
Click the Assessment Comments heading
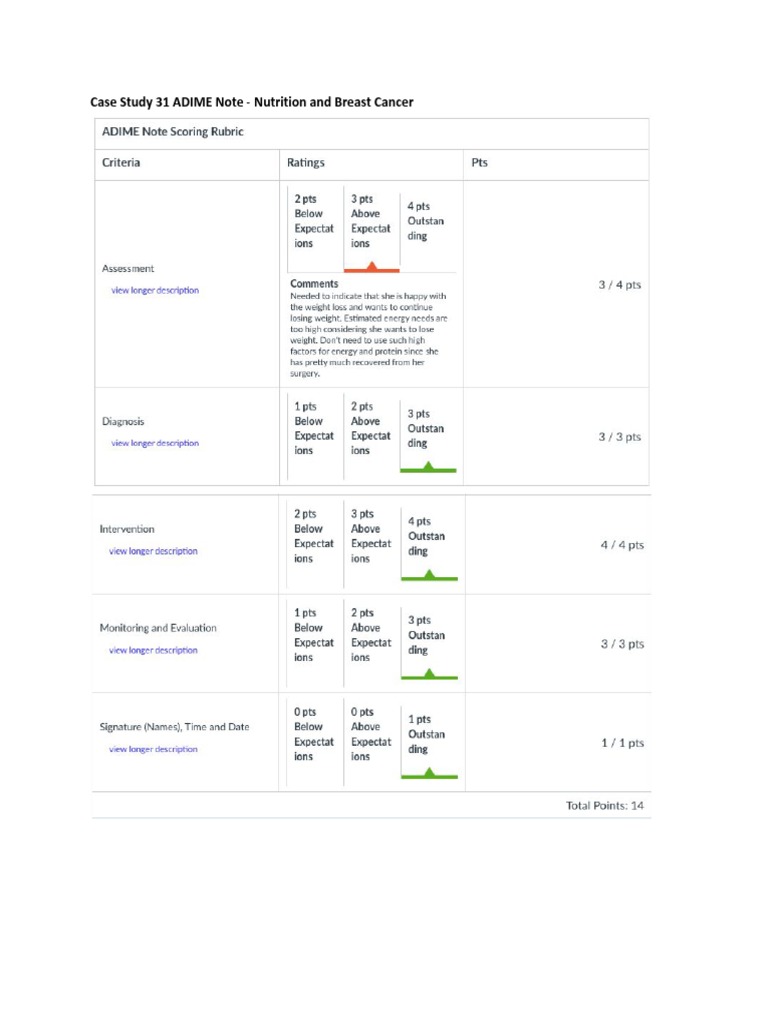[x=313, y=284]
